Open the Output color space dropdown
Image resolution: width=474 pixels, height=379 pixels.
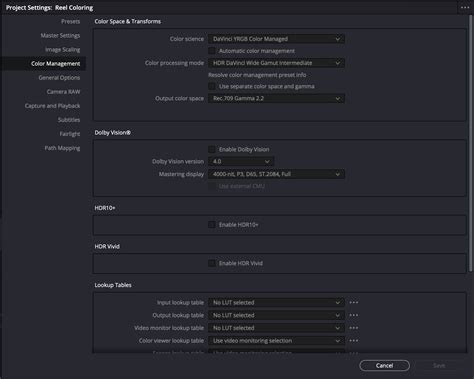coord(276,98)
